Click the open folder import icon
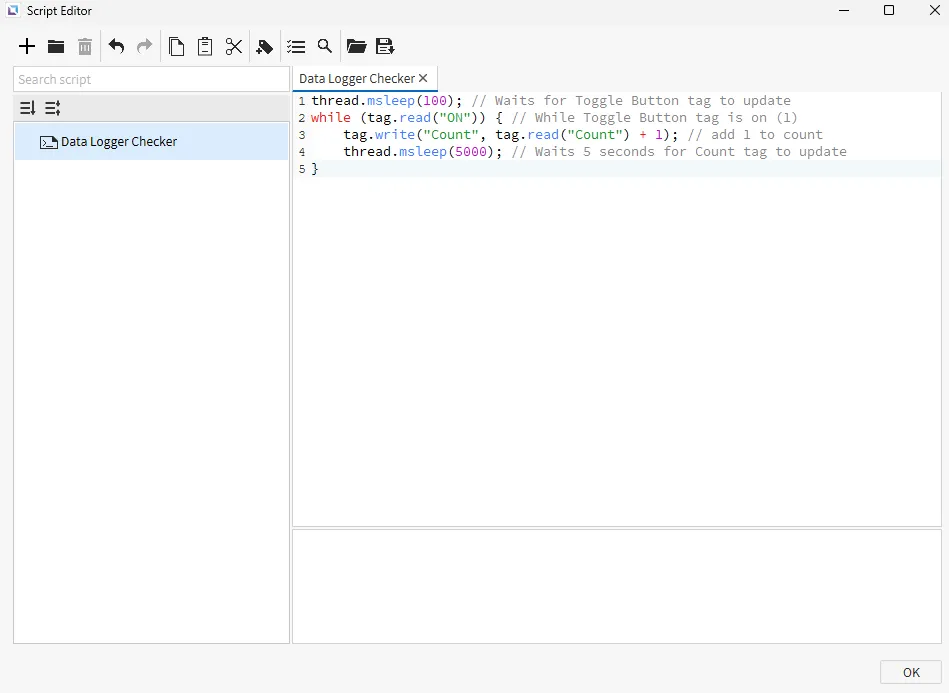949x693 pixels. (356, 46)
